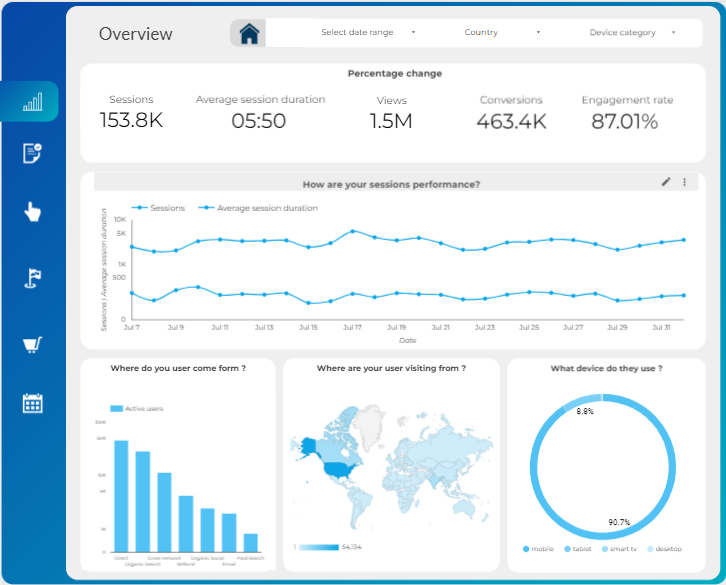This screenshot has height=585, width=726.
Task: Toggle the mobile legend entry
Action: [x=538, y=549]
